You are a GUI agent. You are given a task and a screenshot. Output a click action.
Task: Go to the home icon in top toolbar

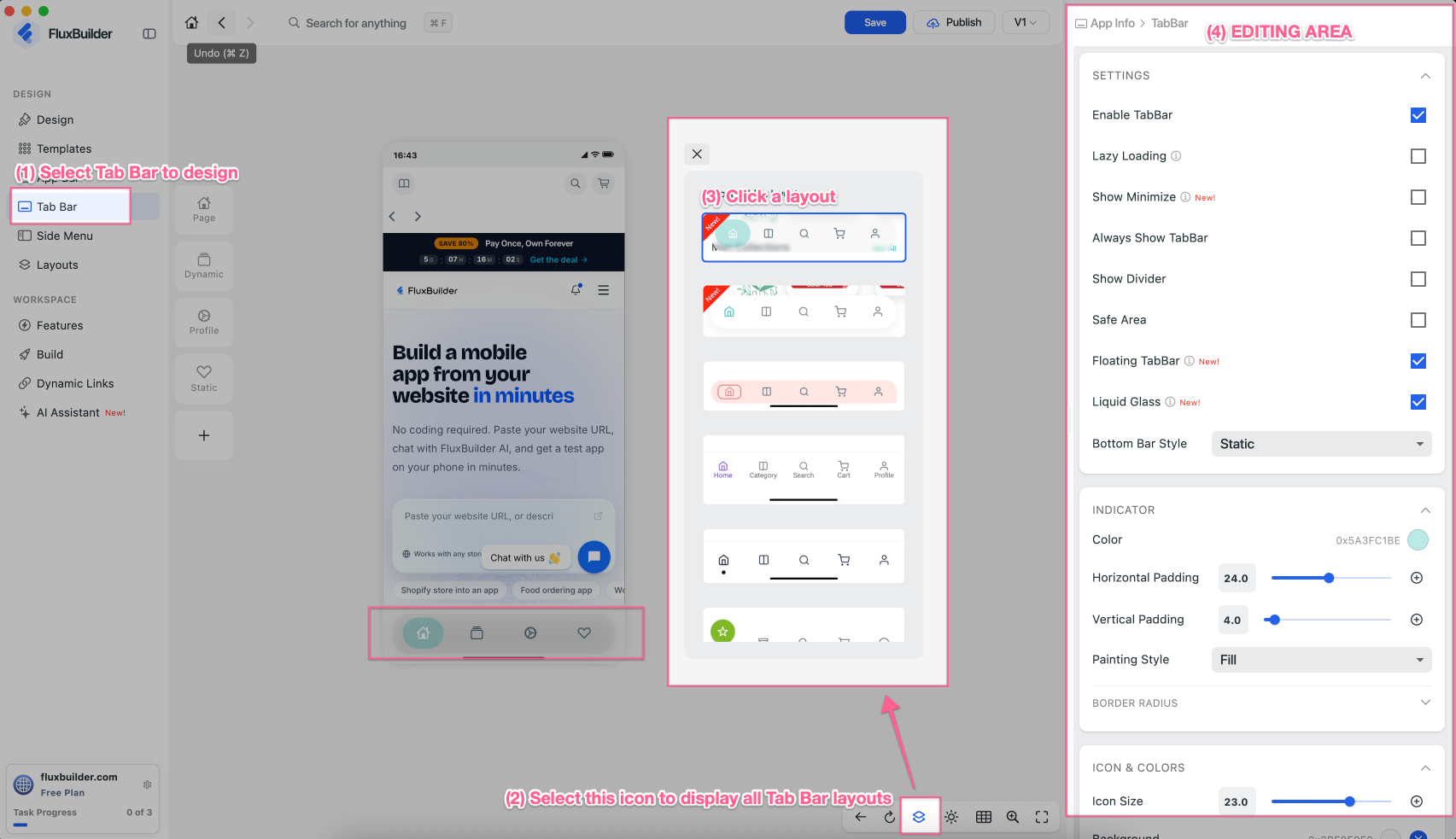coord(192,23)
